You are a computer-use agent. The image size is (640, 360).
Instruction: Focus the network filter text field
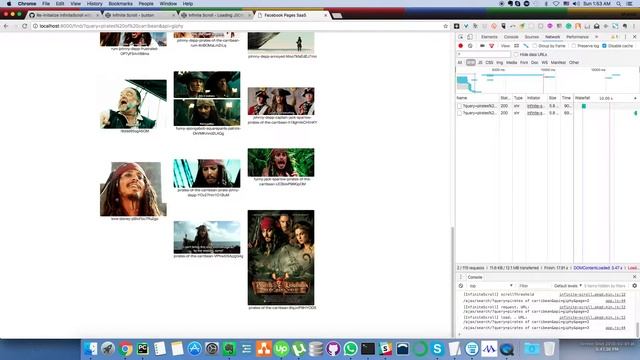(484, 54)
